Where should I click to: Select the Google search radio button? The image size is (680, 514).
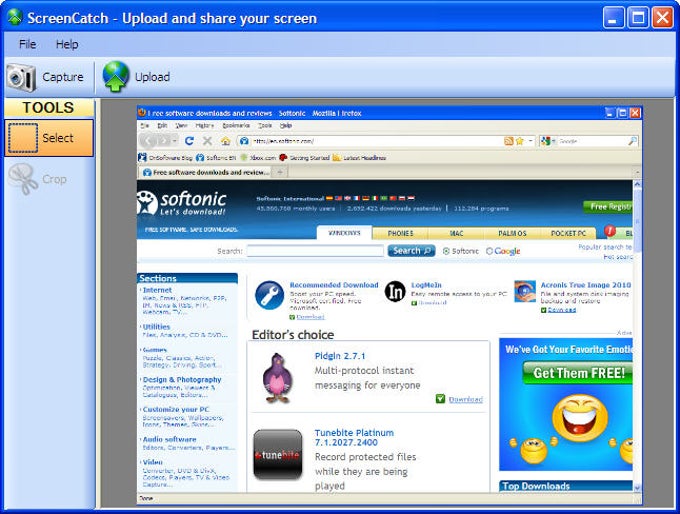click(489, 251)
